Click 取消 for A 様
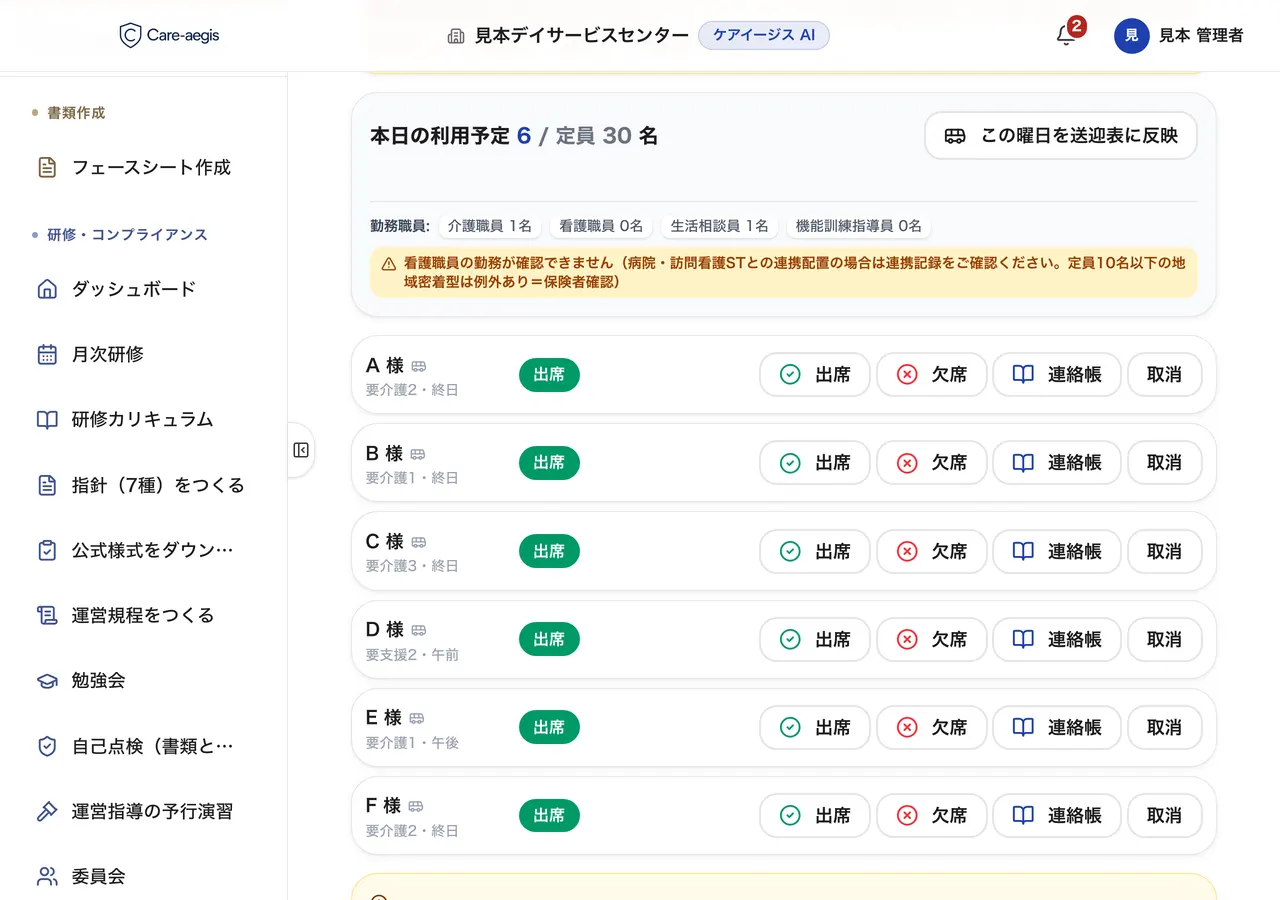1280x900 pixels. click(1165, 375)
